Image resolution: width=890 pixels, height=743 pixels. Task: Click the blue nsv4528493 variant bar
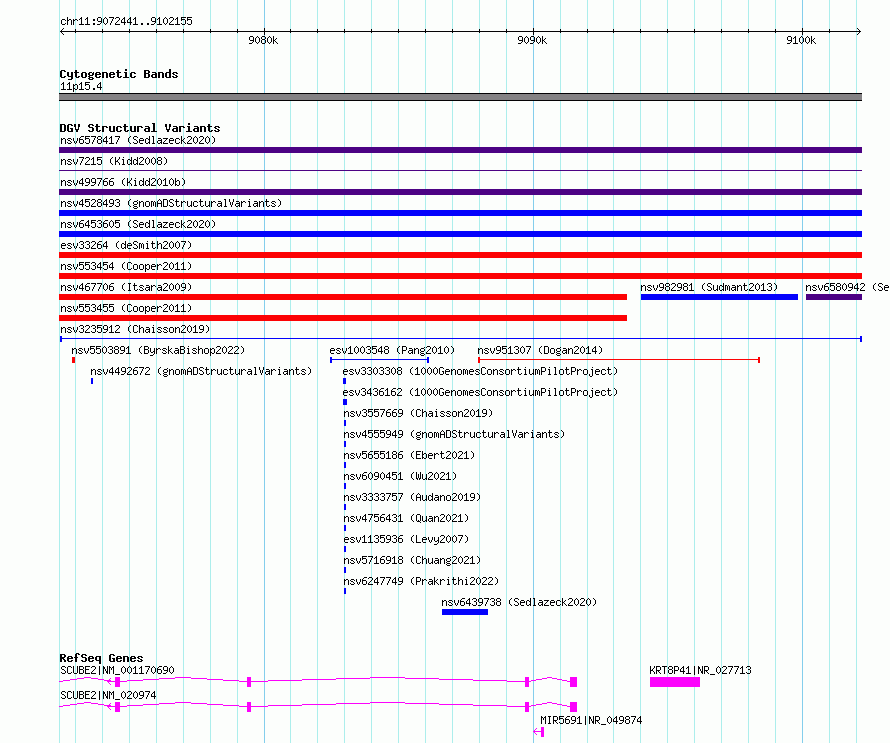[460, 213]
